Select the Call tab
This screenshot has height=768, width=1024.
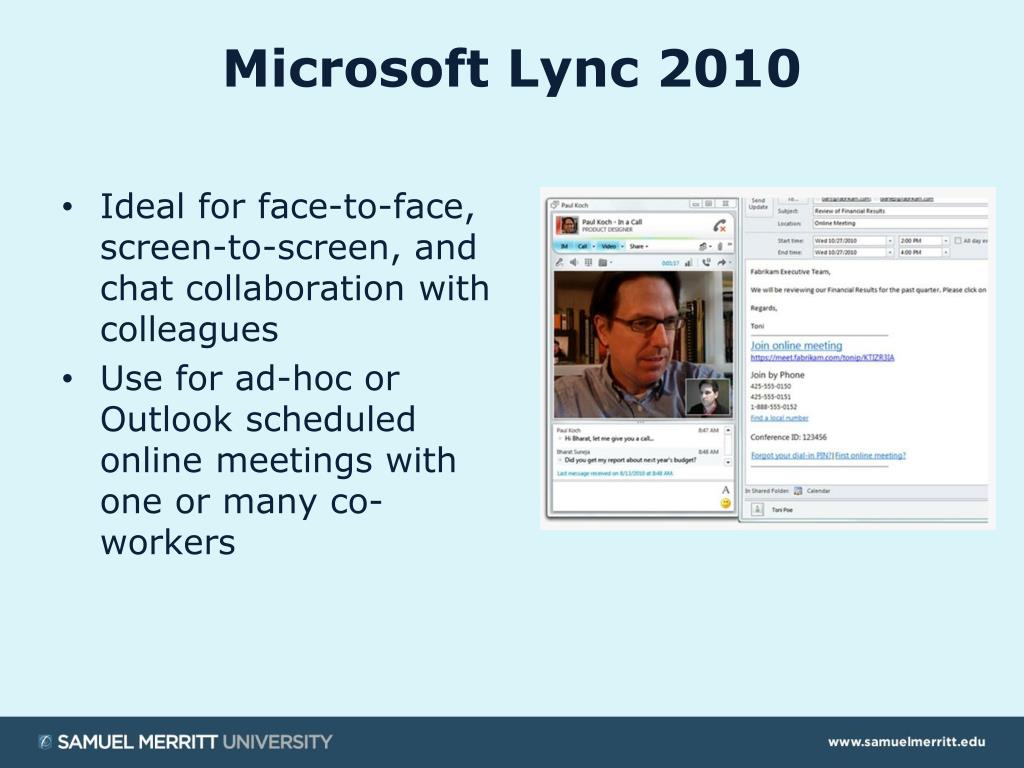click(x=582, y=246)
